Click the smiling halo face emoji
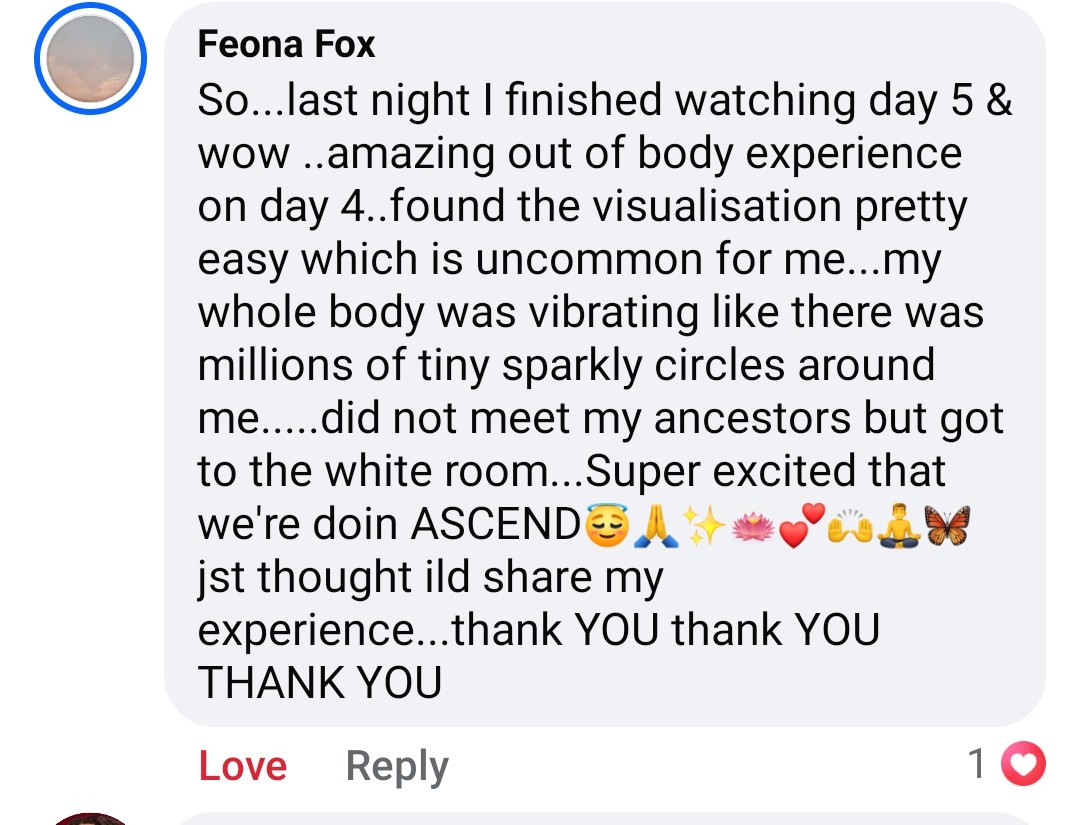Screen dimensions: 1080x825 (607, 525)
